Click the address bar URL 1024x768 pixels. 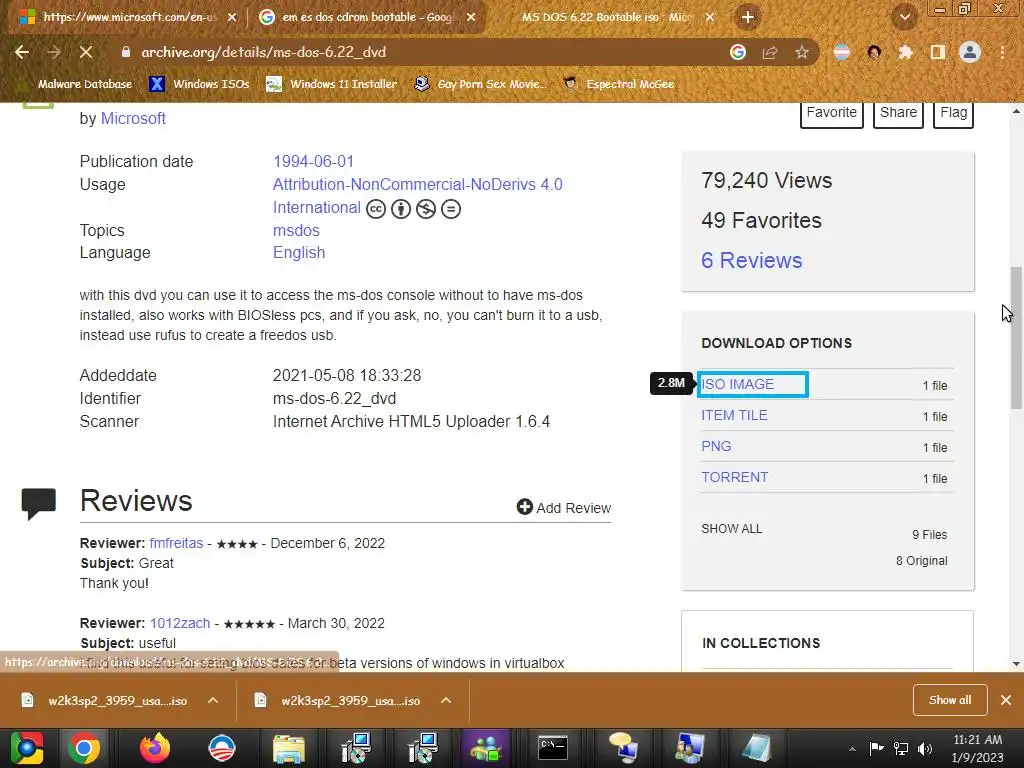pyautogui.click(x=263, y=52)
